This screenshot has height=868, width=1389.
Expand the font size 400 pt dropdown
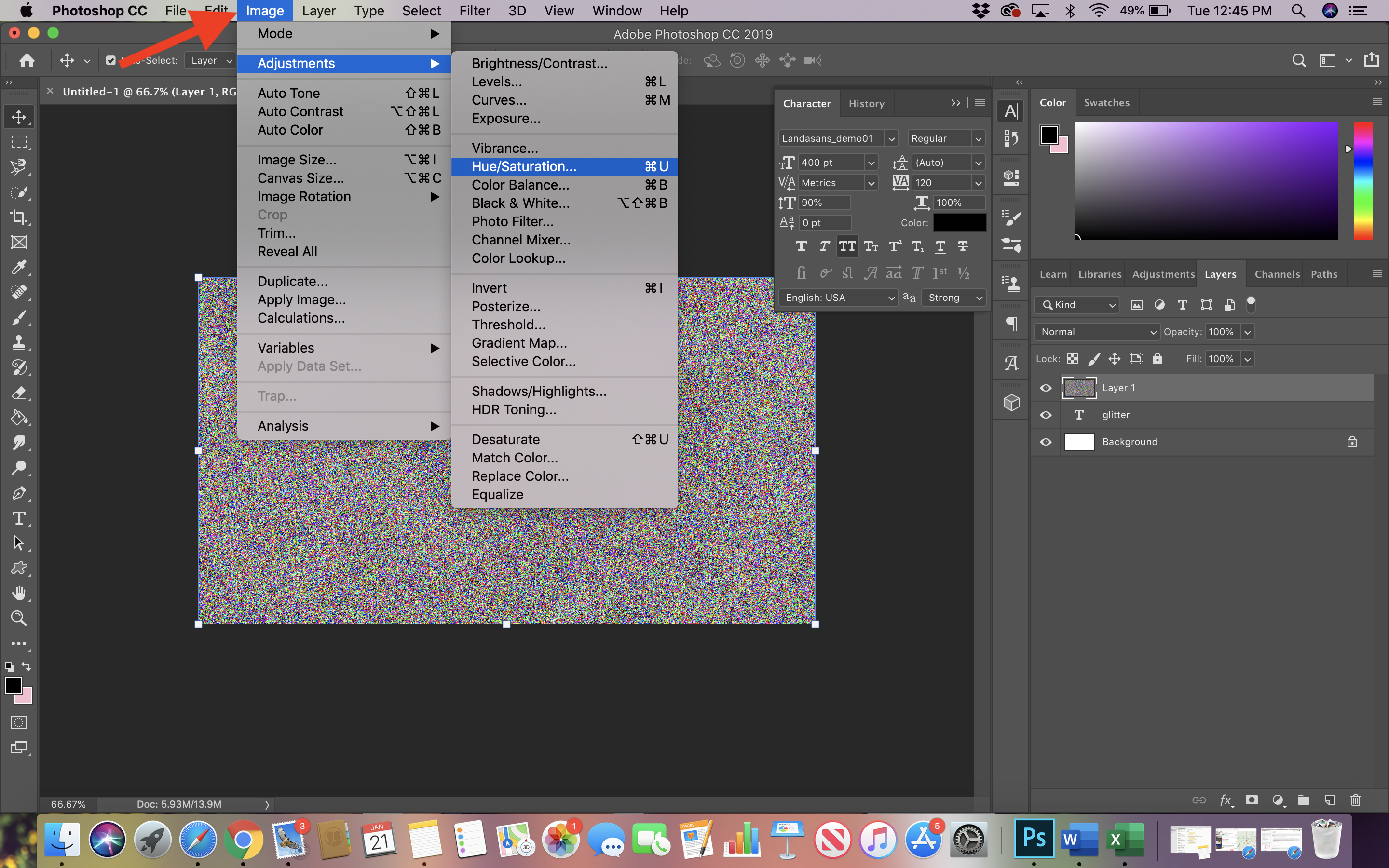(x=872, y=163)
